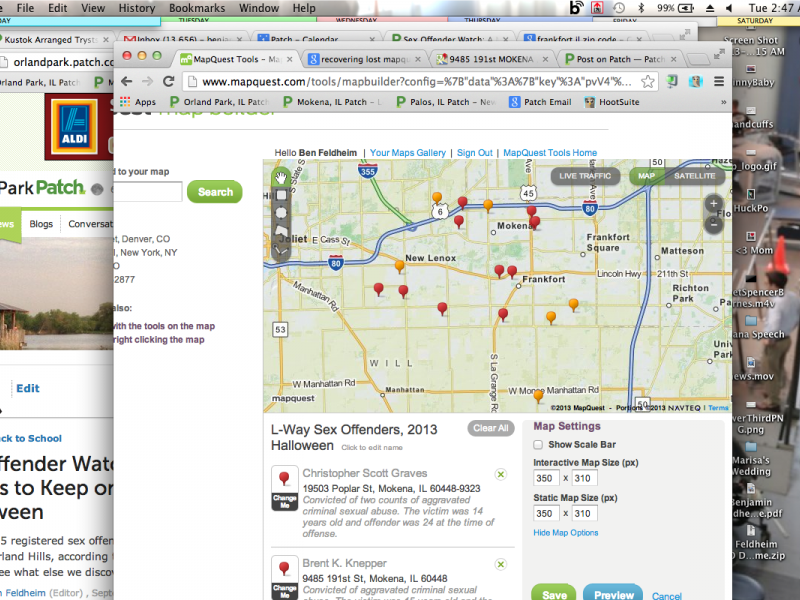Switch to the 'recovering lost mapqu' tab
The image size is (800, 600).
coord(363,59)
